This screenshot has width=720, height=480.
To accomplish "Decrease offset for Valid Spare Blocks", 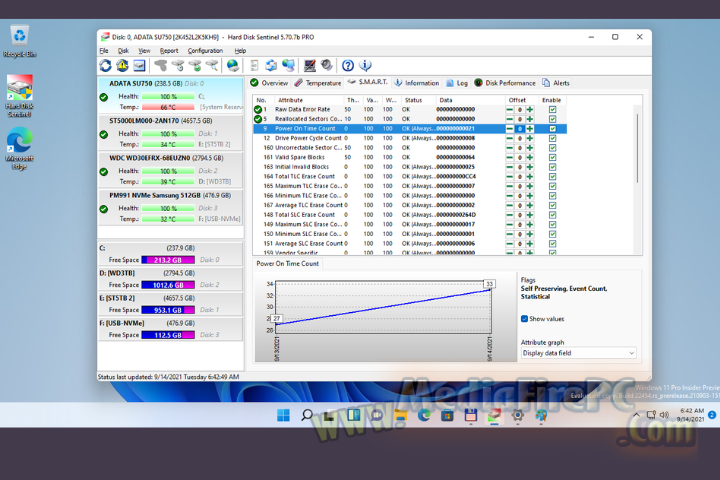I will pyautogui.click(x=510, y=158).
